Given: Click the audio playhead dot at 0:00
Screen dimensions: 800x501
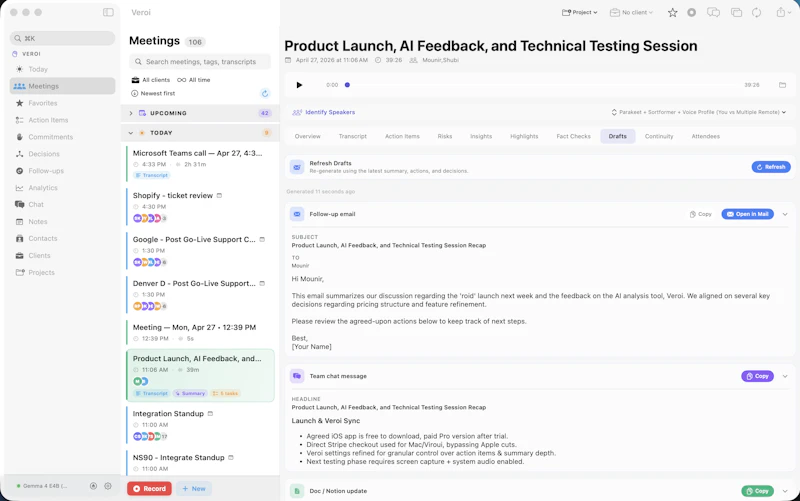Looking at the screenshot, I should 347,85.
